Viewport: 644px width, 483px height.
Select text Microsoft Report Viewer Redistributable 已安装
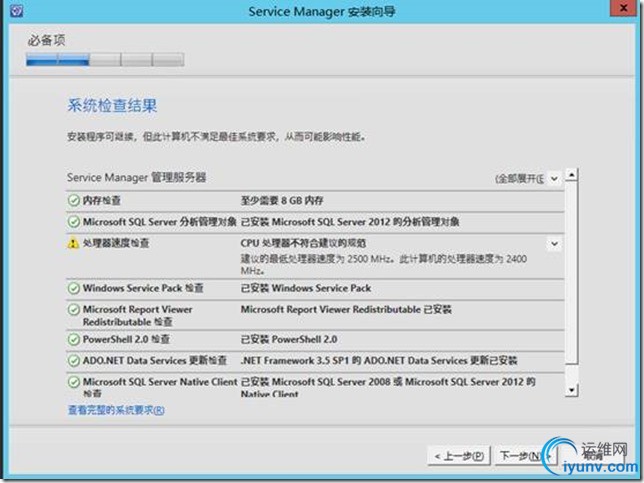pyautogui.click(x=346, y=310)
